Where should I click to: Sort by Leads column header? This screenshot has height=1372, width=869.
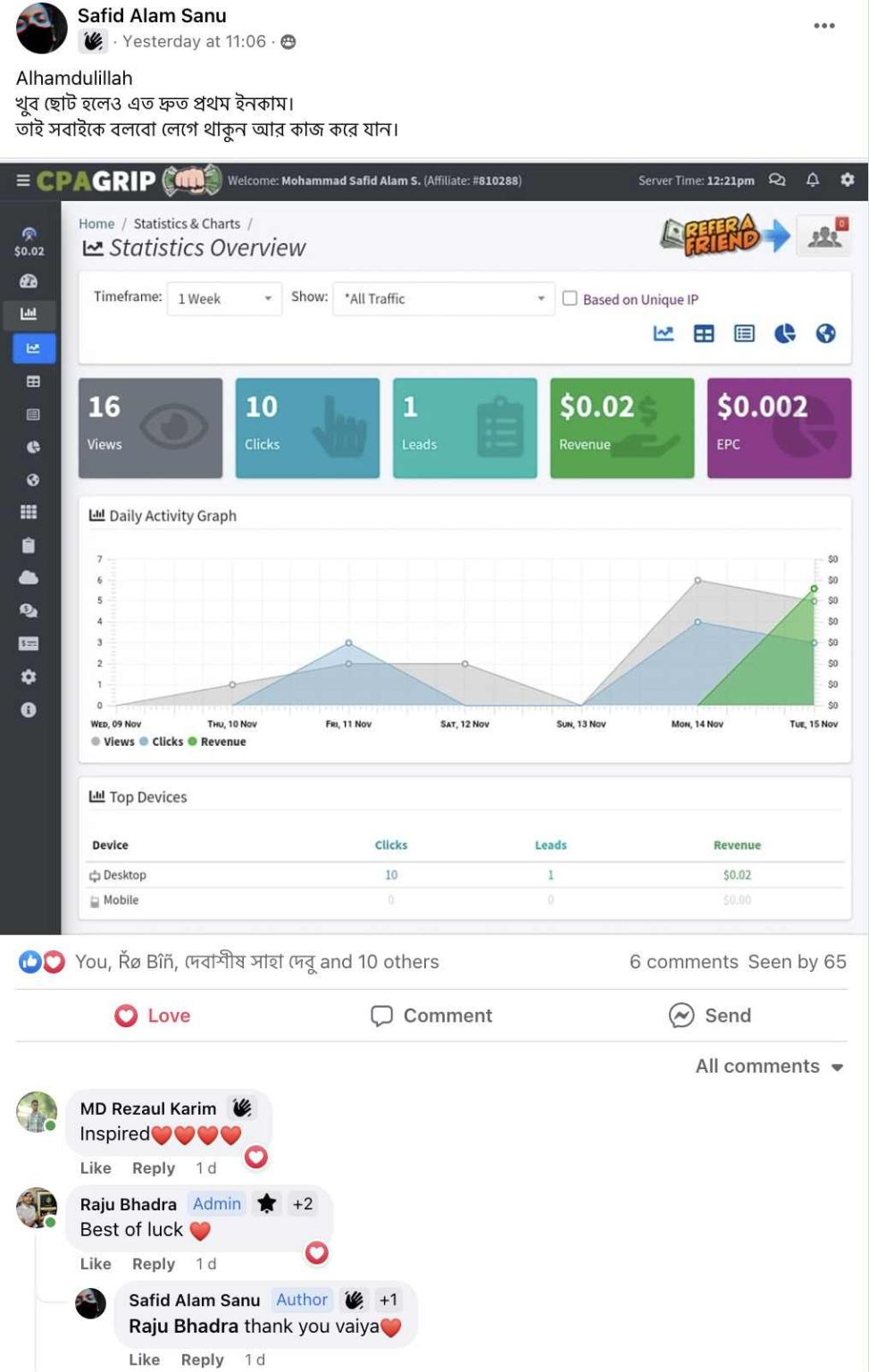click(551, 845)
